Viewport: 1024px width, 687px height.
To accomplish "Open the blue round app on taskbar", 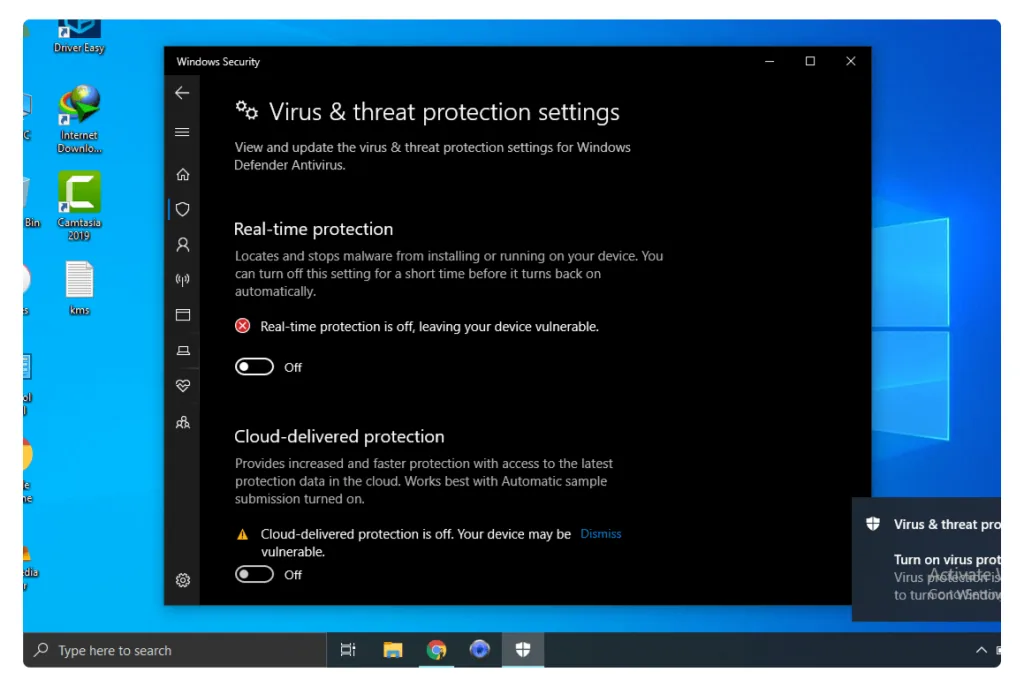I will 479,649.
